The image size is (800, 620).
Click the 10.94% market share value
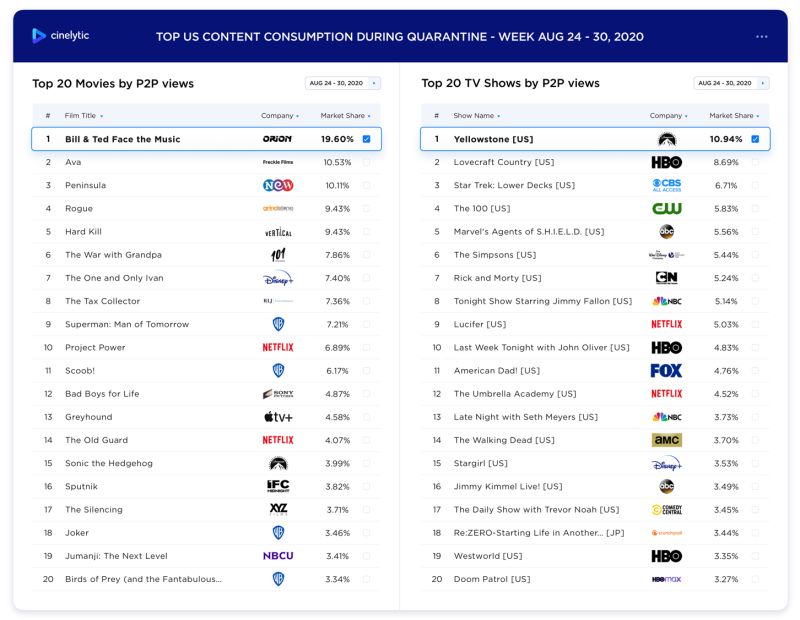726,139
